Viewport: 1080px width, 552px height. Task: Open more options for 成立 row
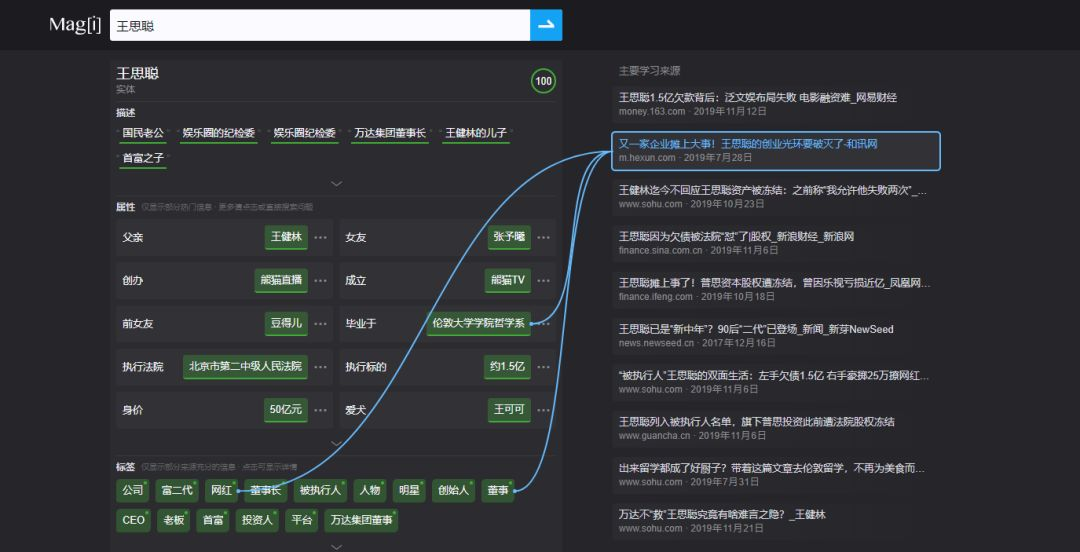pos(543,280)
